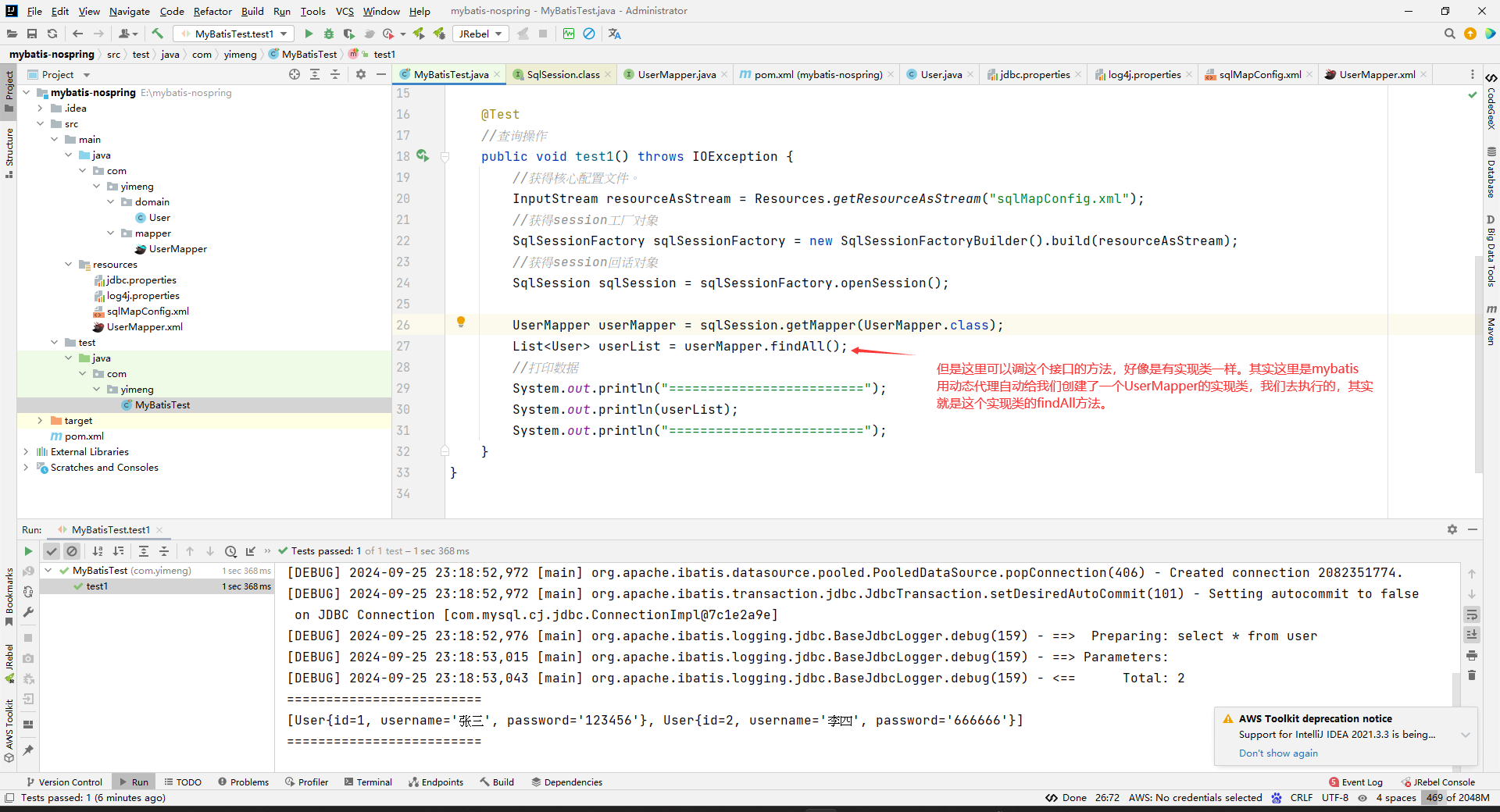Sort tests by duration in Run panel
This screenshot has width=1500, height=812.
coord(119,551)
